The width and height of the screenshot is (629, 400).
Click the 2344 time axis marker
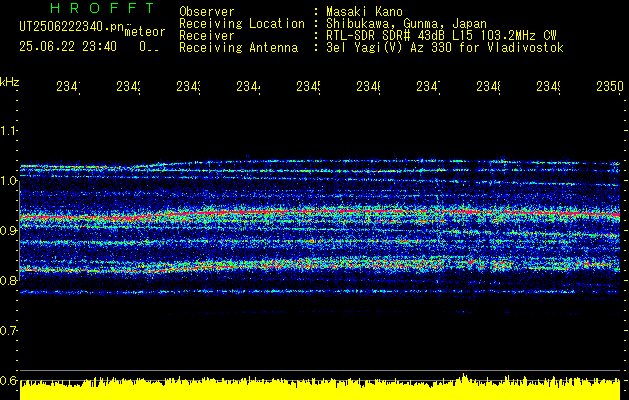click(248, 86)
